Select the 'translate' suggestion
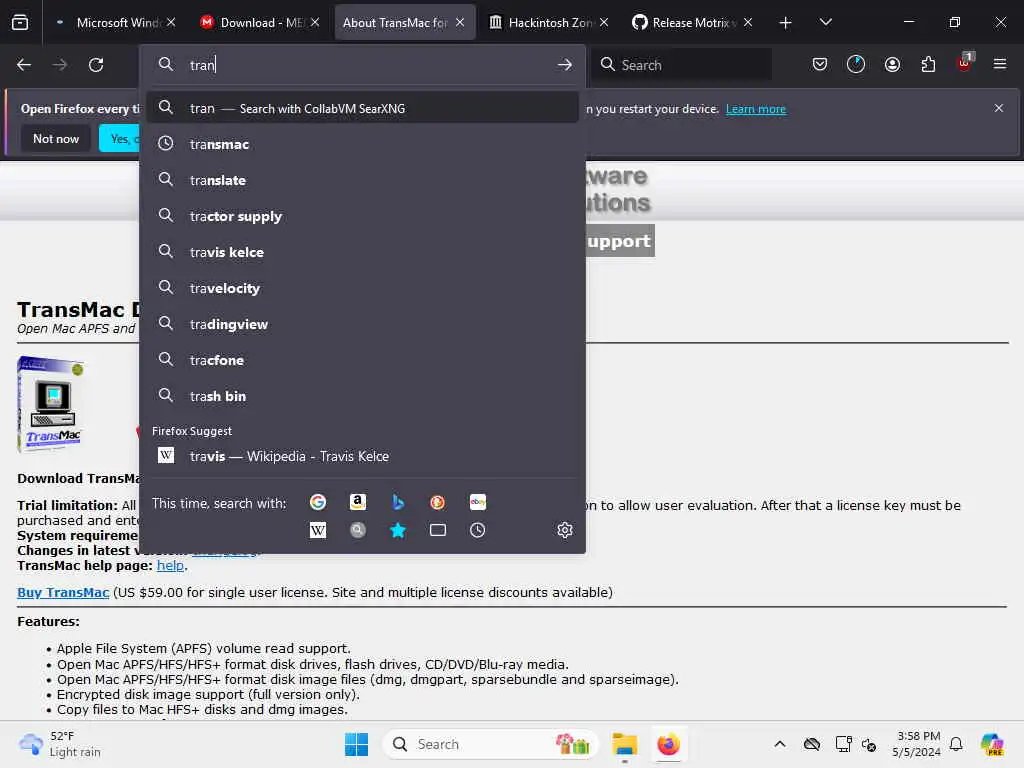The width and height of the screenshot is (1024, 768). [362, 180]
